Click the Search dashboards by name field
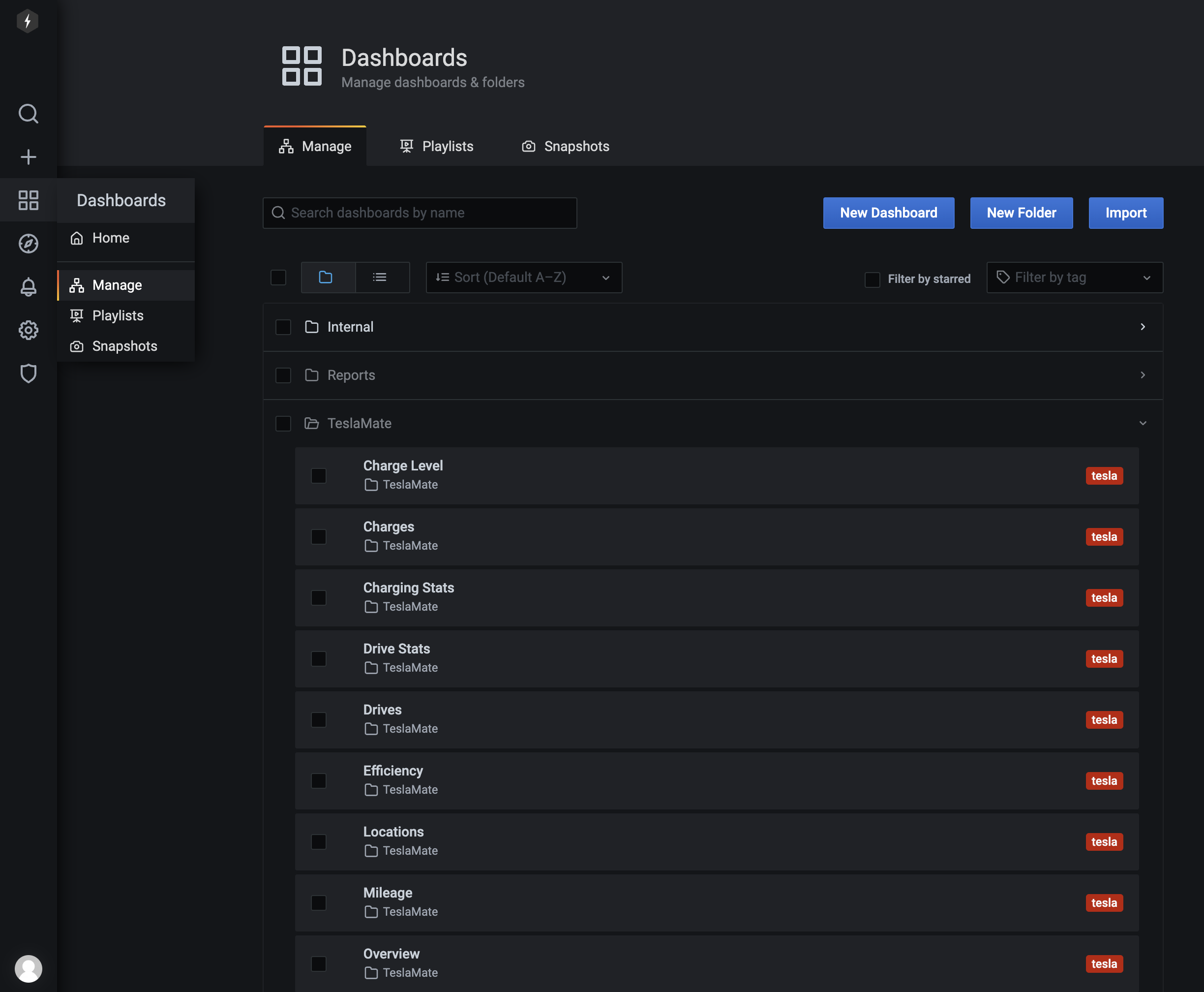Image resolution: width=1204 pixels, height=992 pixels. click(420, 213)
